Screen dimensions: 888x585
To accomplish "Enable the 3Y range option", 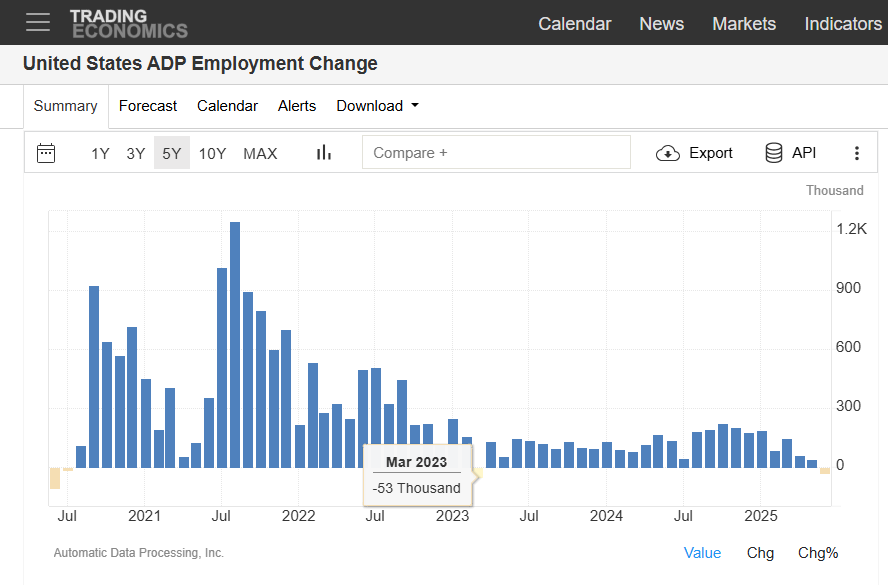I will (136, 153).
